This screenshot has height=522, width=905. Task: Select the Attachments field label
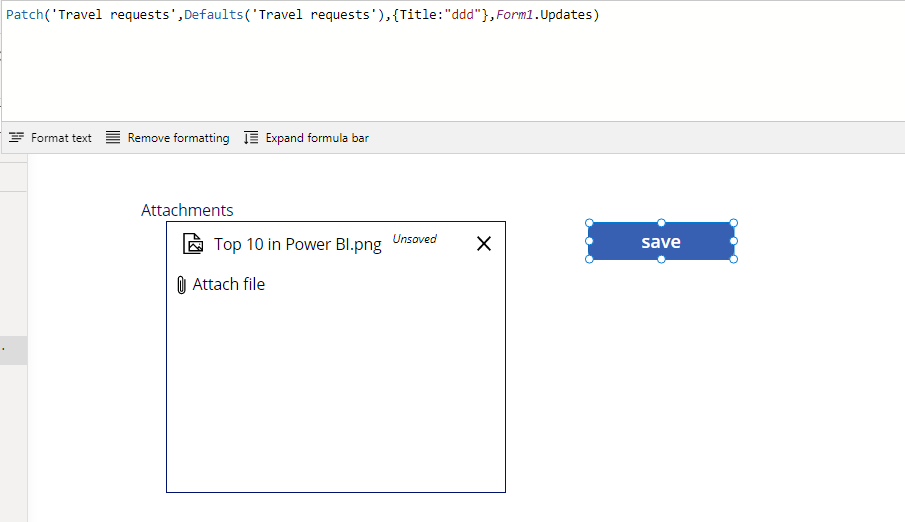point(187,210)
